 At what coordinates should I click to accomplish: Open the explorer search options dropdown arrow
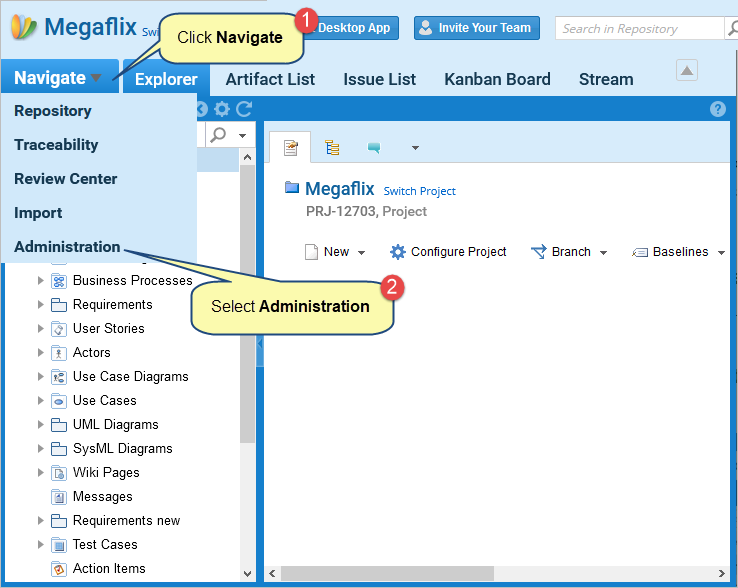(x=242, y=136)
